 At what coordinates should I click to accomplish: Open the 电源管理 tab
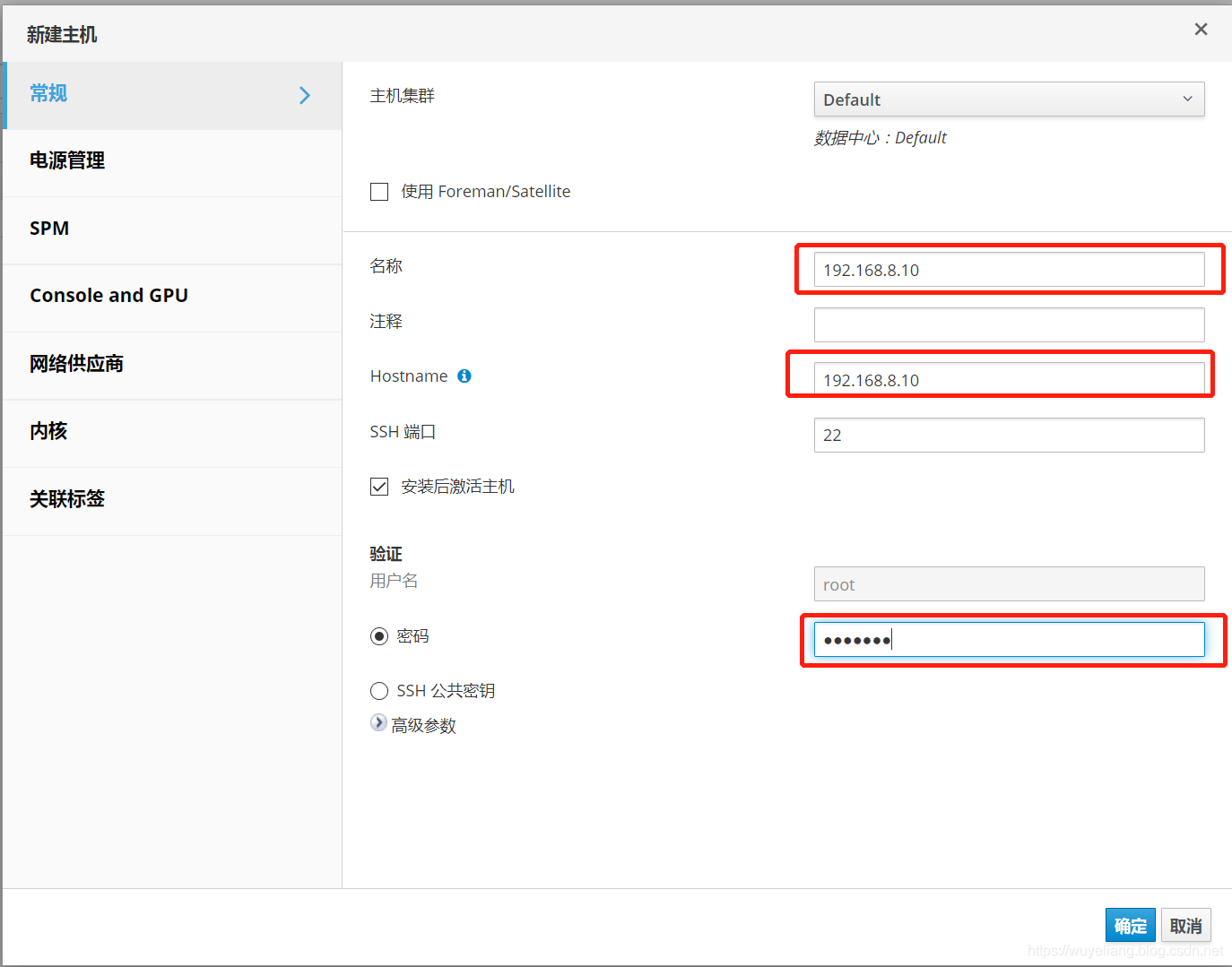pos(172,161)
